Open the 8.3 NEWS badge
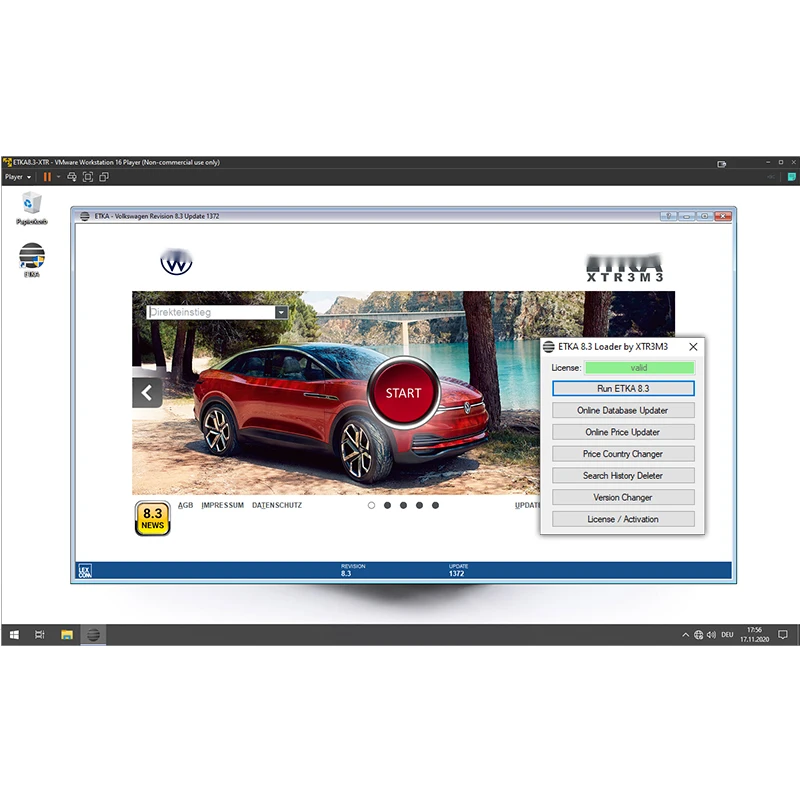Screen dimensions: 800x800 [x=153, y=518]
